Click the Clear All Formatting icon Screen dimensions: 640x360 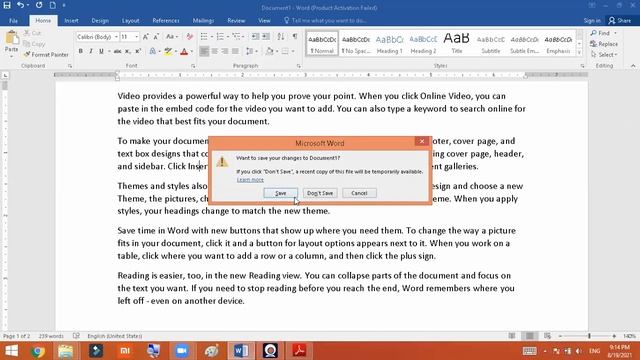pyautogui.click(x=189, y=37)
